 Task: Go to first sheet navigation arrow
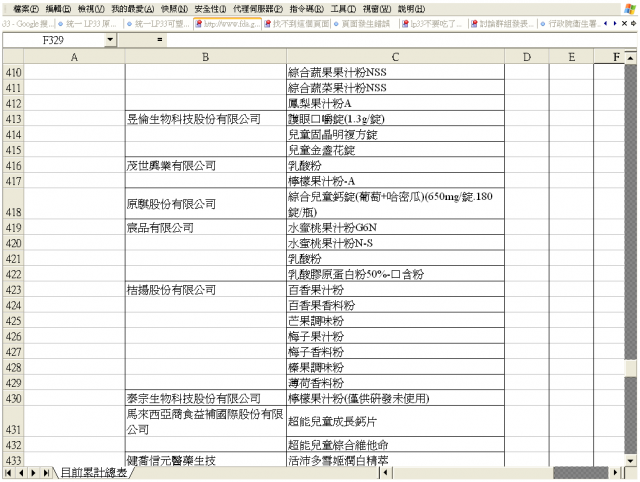tap(8, 473)
